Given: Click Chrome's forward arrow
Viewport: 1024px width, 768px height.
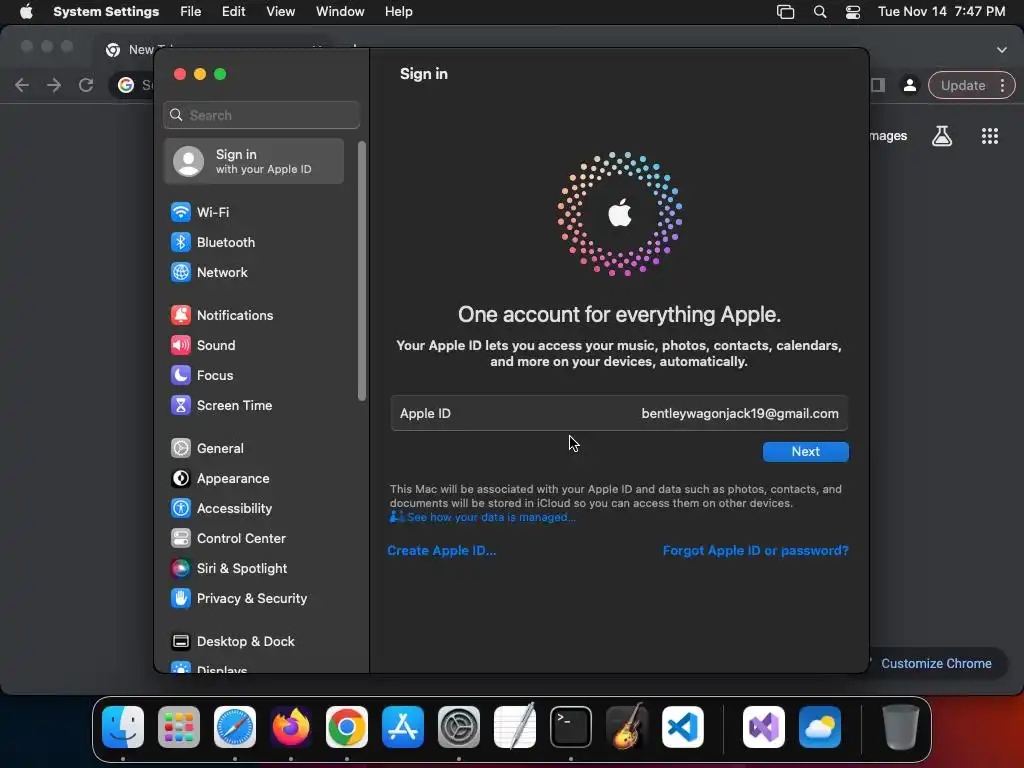Looking at the screenshot, I should pos(54,85).
